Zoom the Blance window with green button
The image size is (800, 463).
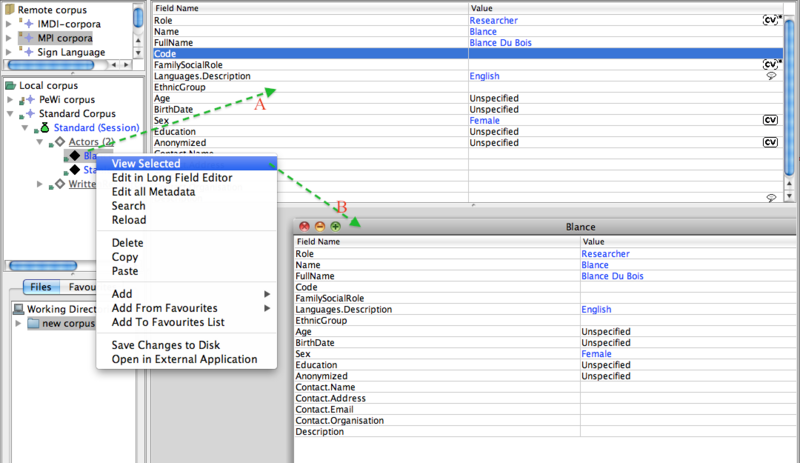pyautogui.click(x=335, y=226)
